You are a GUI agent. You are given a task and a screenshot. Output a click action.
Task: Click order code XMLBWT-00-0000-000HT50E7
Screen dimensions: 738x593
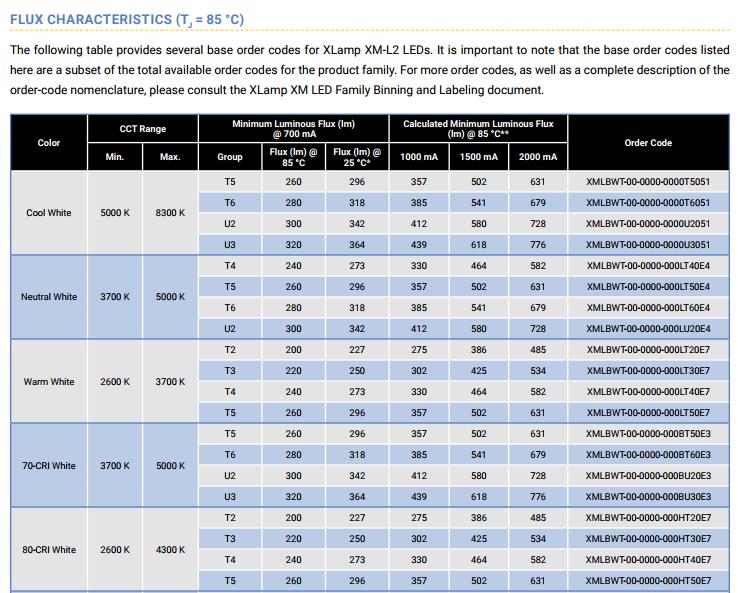648,581
